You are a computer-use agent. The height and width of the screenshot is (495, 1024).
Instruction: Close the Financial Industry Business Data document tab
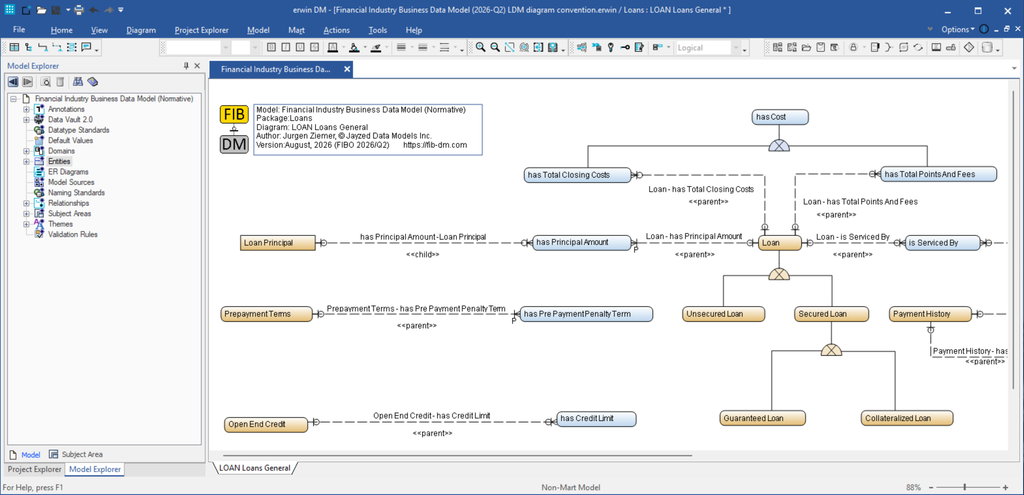(x=347, y=69)
